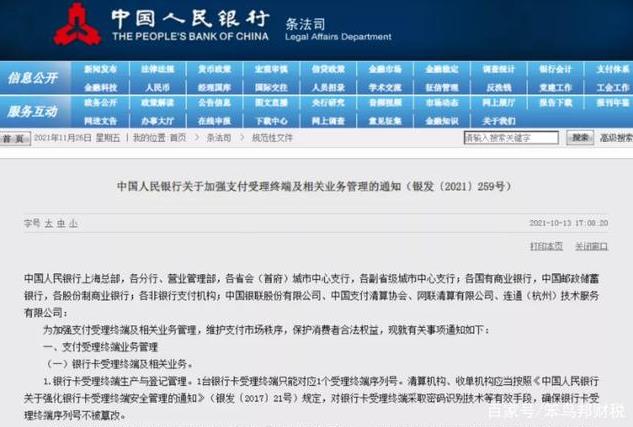Click the 首页 button in breadcrumb bar

[x=15, y=138]
